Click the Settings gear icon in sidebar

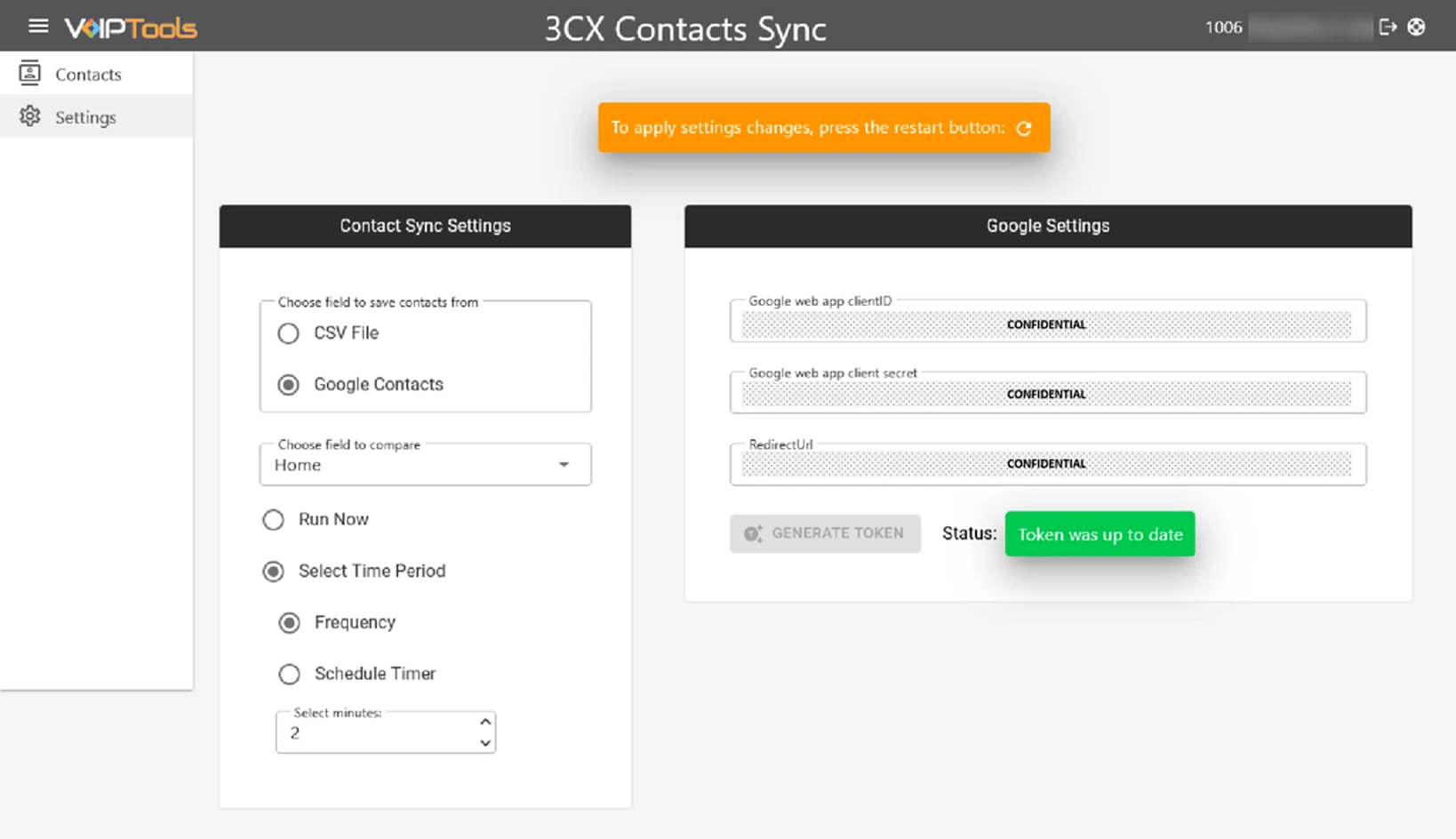click(x=30, y=116)
